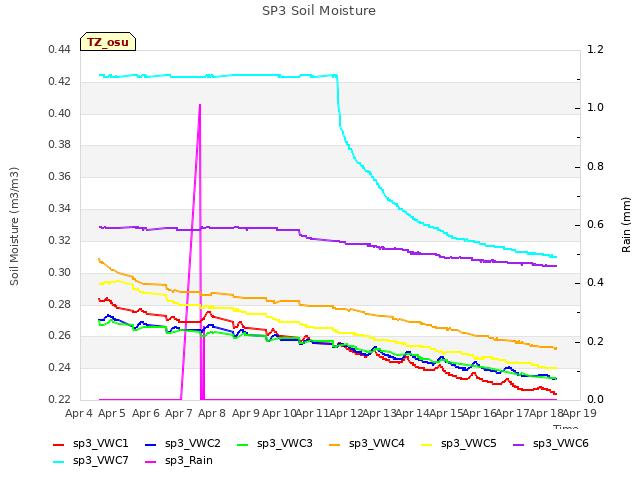
Task: Click the Apr 5 x-axis tick label
Action: pyautogui.click(x=112, y=413)
